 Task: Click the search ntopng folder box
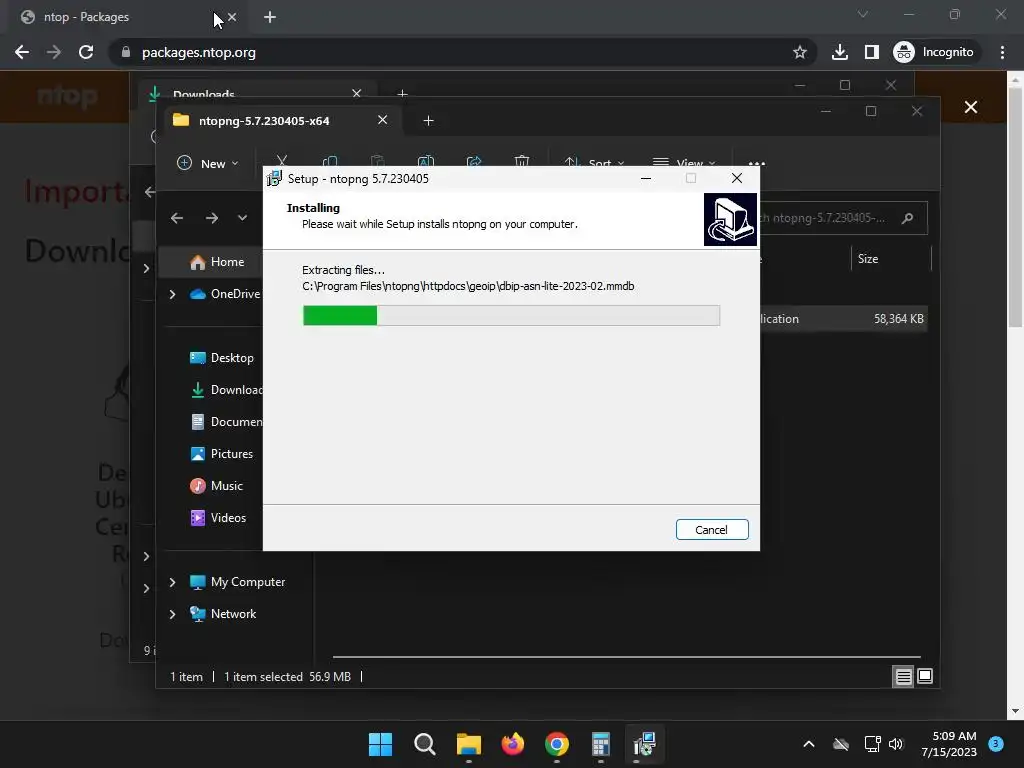[843, 218]
